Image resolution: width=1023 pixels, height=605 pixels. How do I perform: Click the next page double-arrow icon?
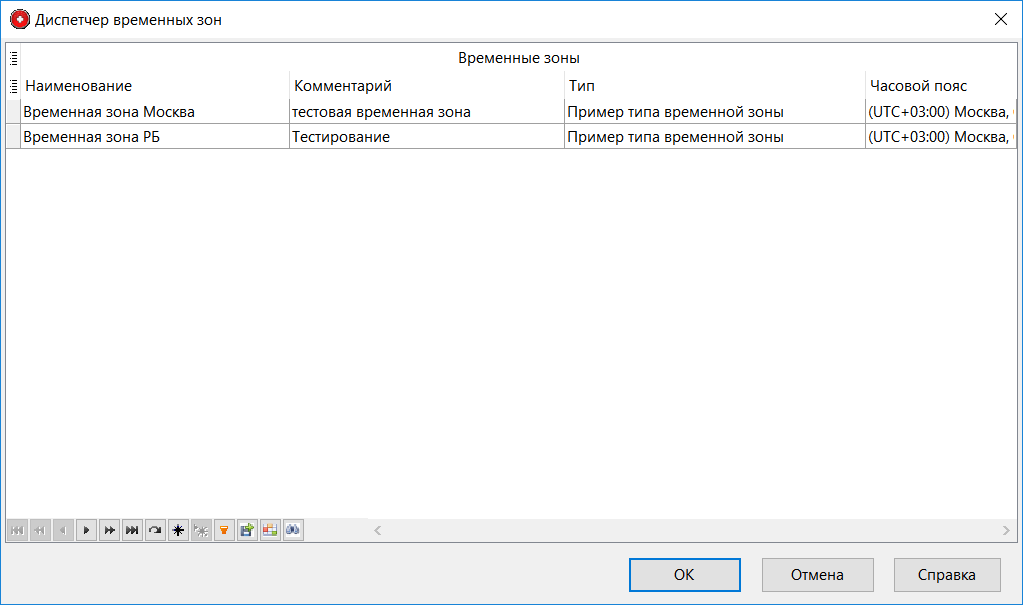click(109, 530)
